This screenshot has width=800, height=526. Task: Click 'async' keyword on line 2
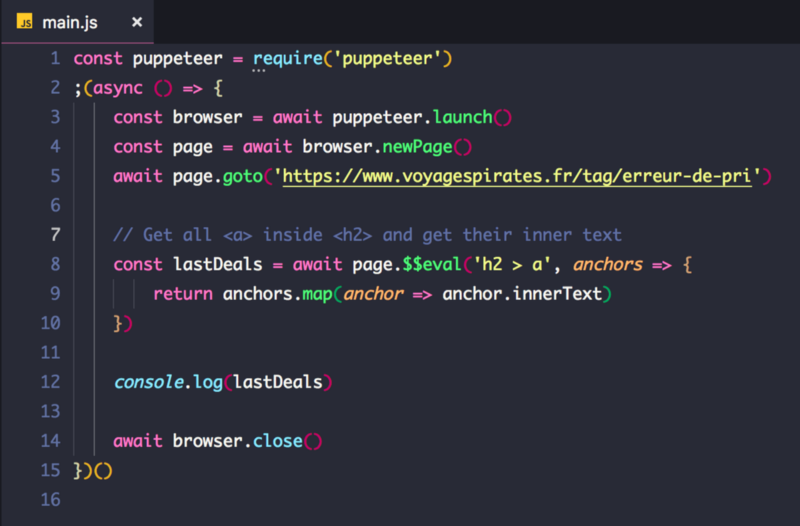tap(118, 88)
